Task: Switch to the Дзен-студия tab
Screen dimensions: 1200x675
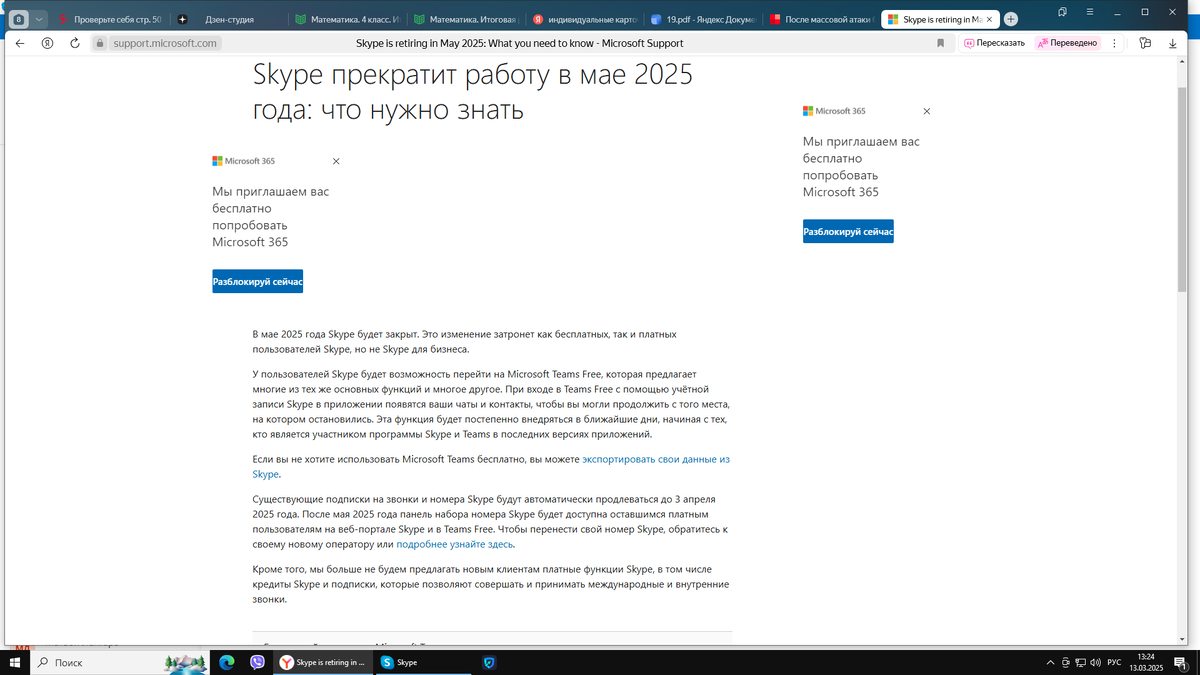Action: 228,19
